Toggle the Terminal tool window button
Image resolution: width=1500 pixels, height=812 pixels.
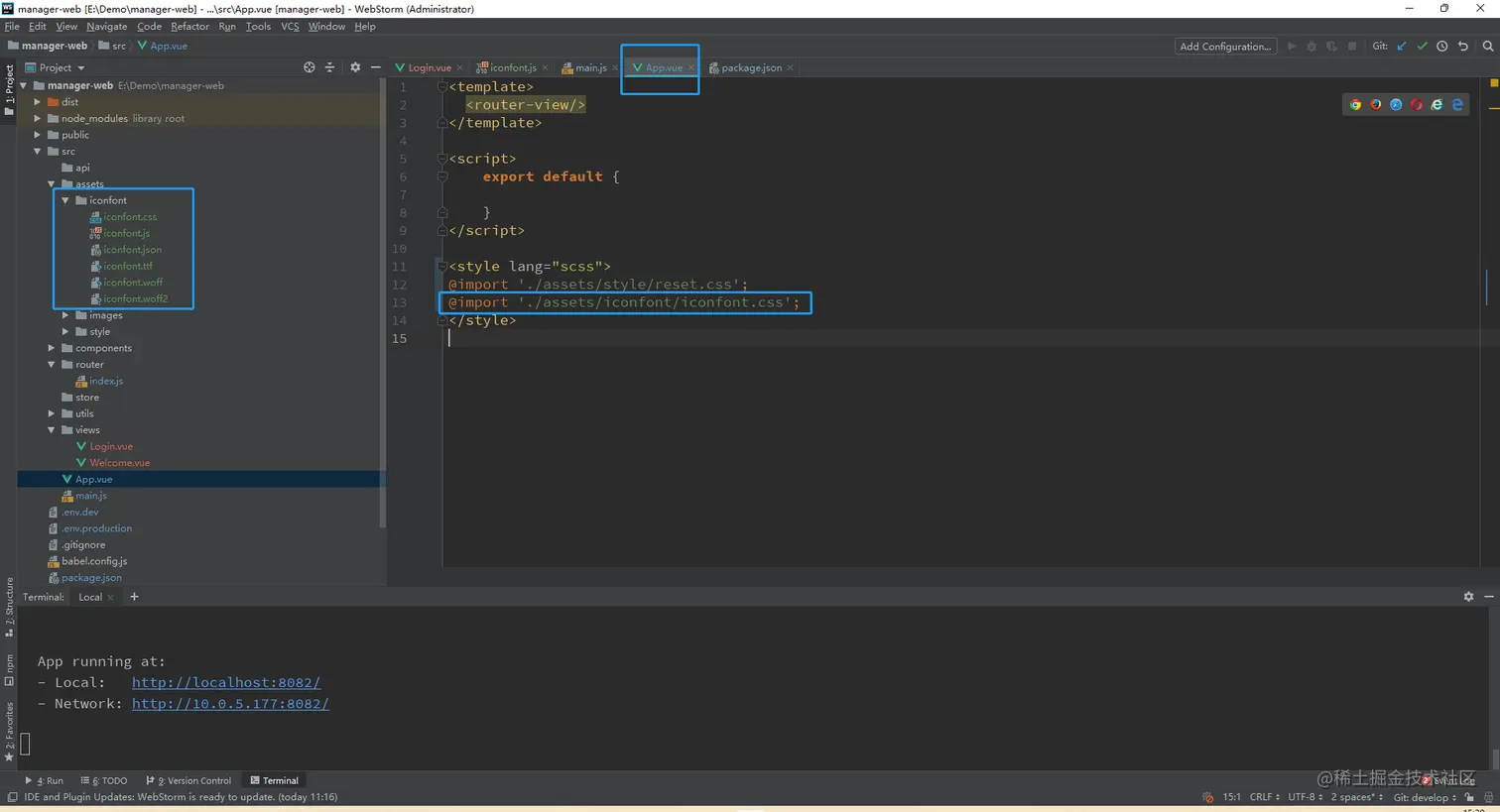tap(275, 780)
